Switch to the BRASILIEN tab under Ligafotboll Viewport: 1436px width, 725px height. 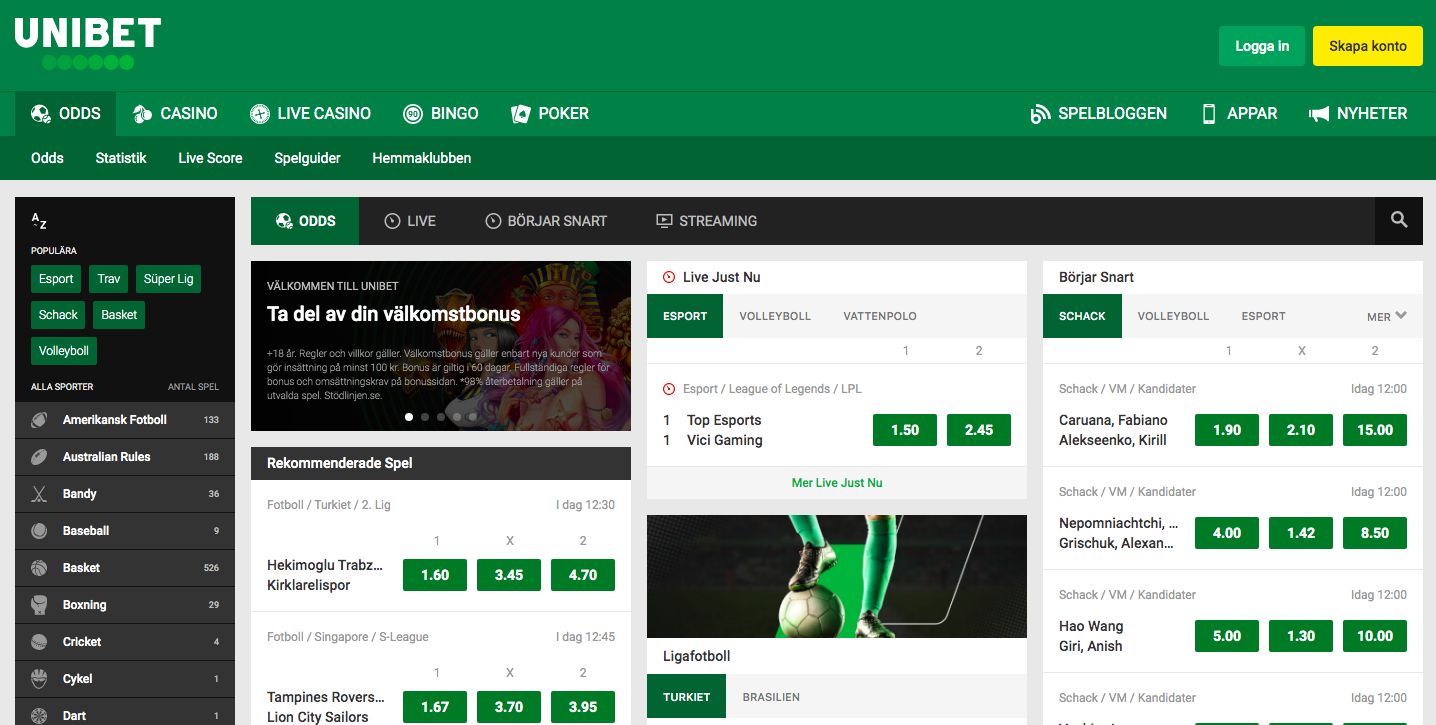(771, 696)
